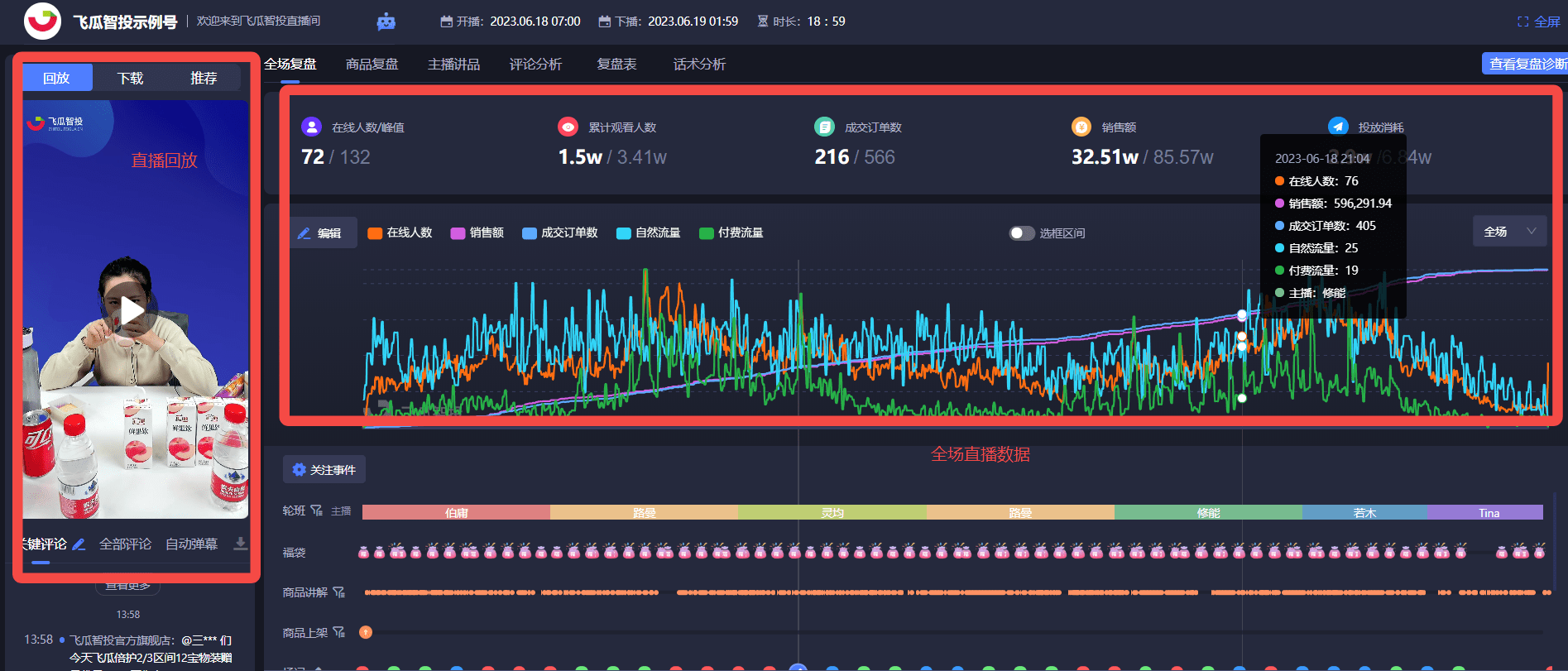Click the orange yen sales icon
This screenshot has width=1568, height=671.
(1081, 127)
